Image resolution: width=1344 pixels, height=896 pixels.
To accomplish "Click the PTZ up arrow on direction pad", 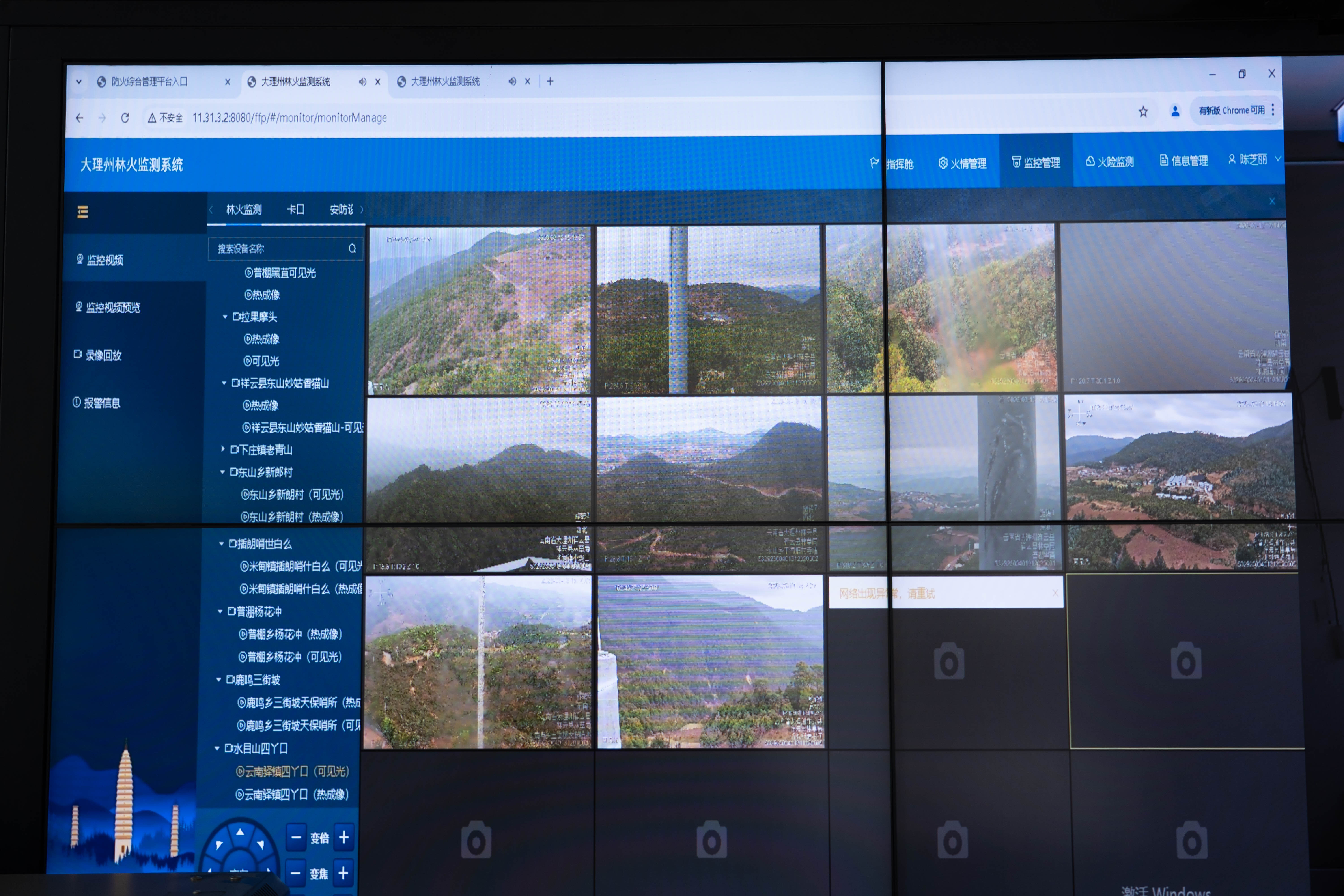I will [240, 833].
